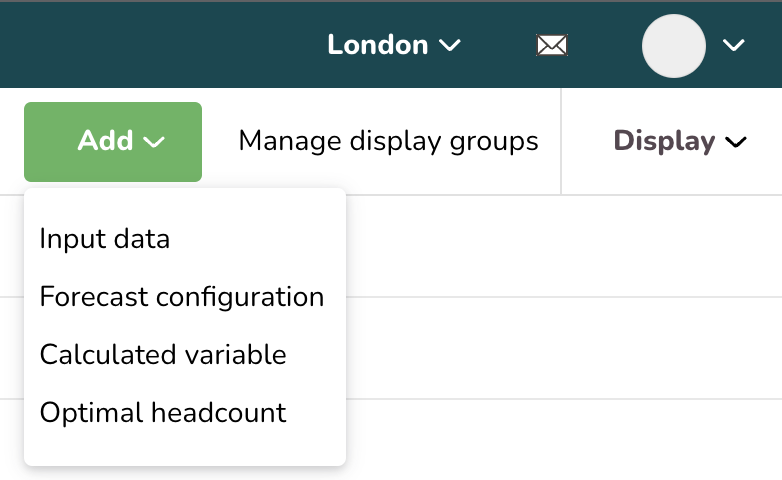Expand the Display chevron arrow
Image resolution: width=782 pixels, height=480 pixels.
736,142
